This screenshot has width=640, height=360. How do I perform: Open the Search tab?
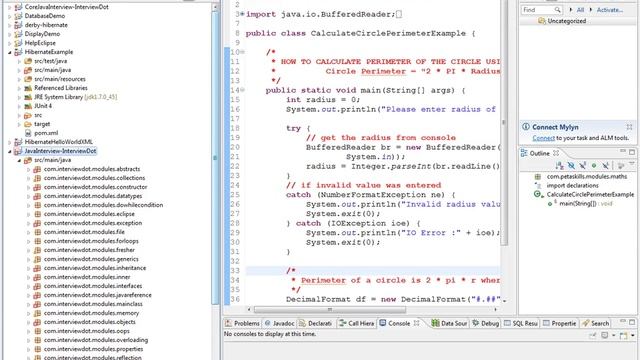pos(595,323)
